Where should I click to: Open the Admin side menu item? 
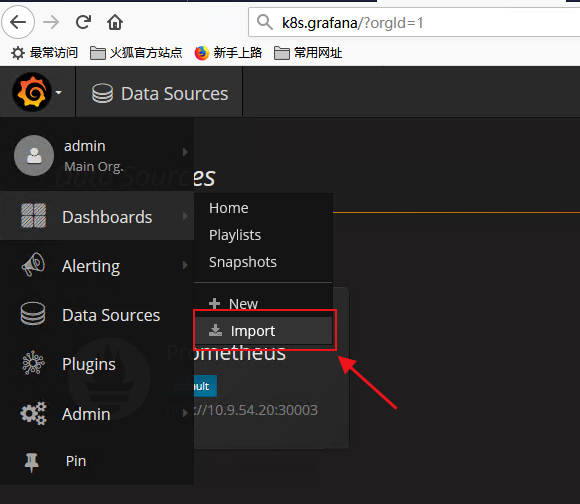97,413
